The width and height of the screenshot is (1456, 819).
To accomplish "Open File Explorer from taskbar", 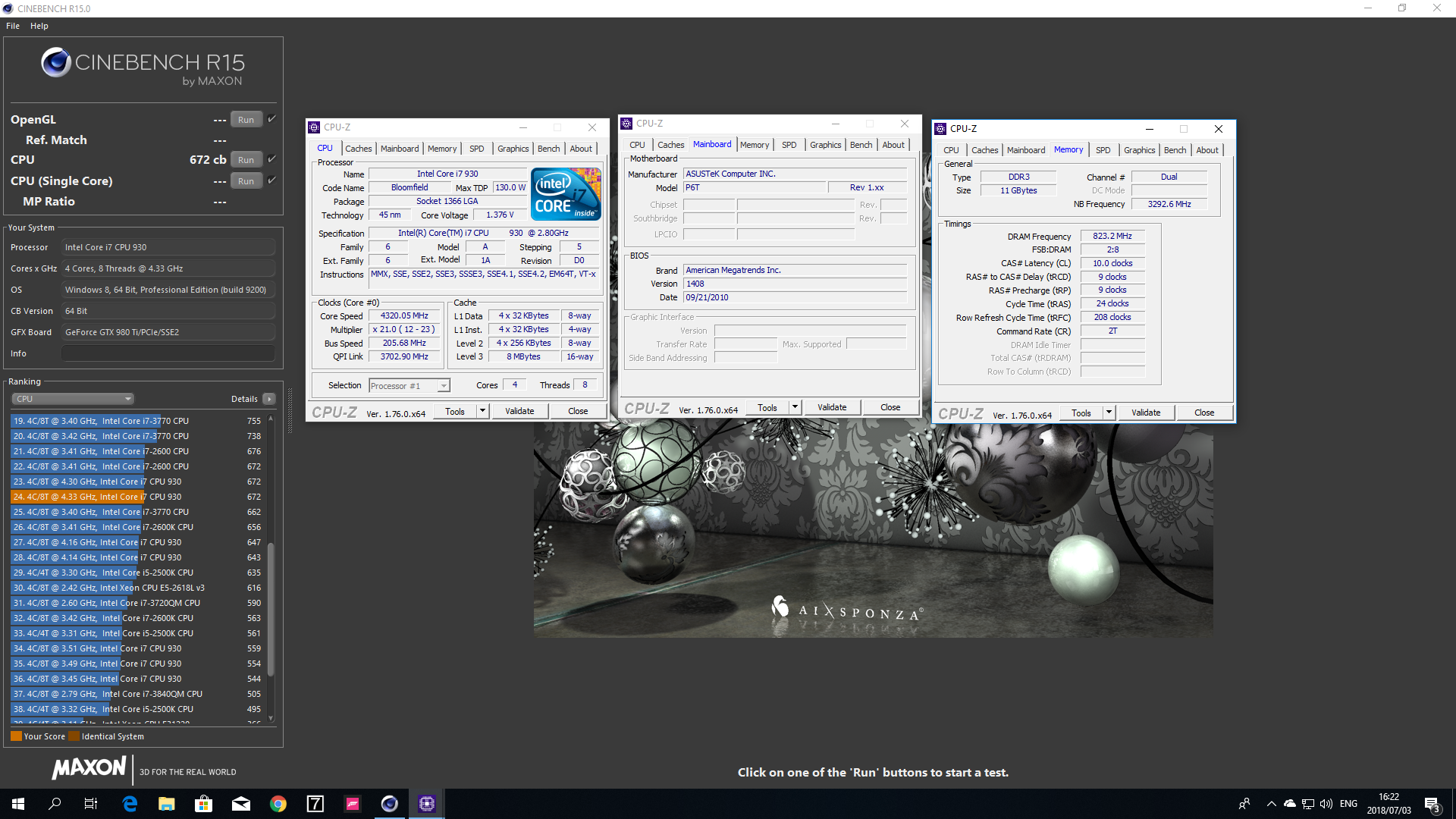I will pos(167,804).
